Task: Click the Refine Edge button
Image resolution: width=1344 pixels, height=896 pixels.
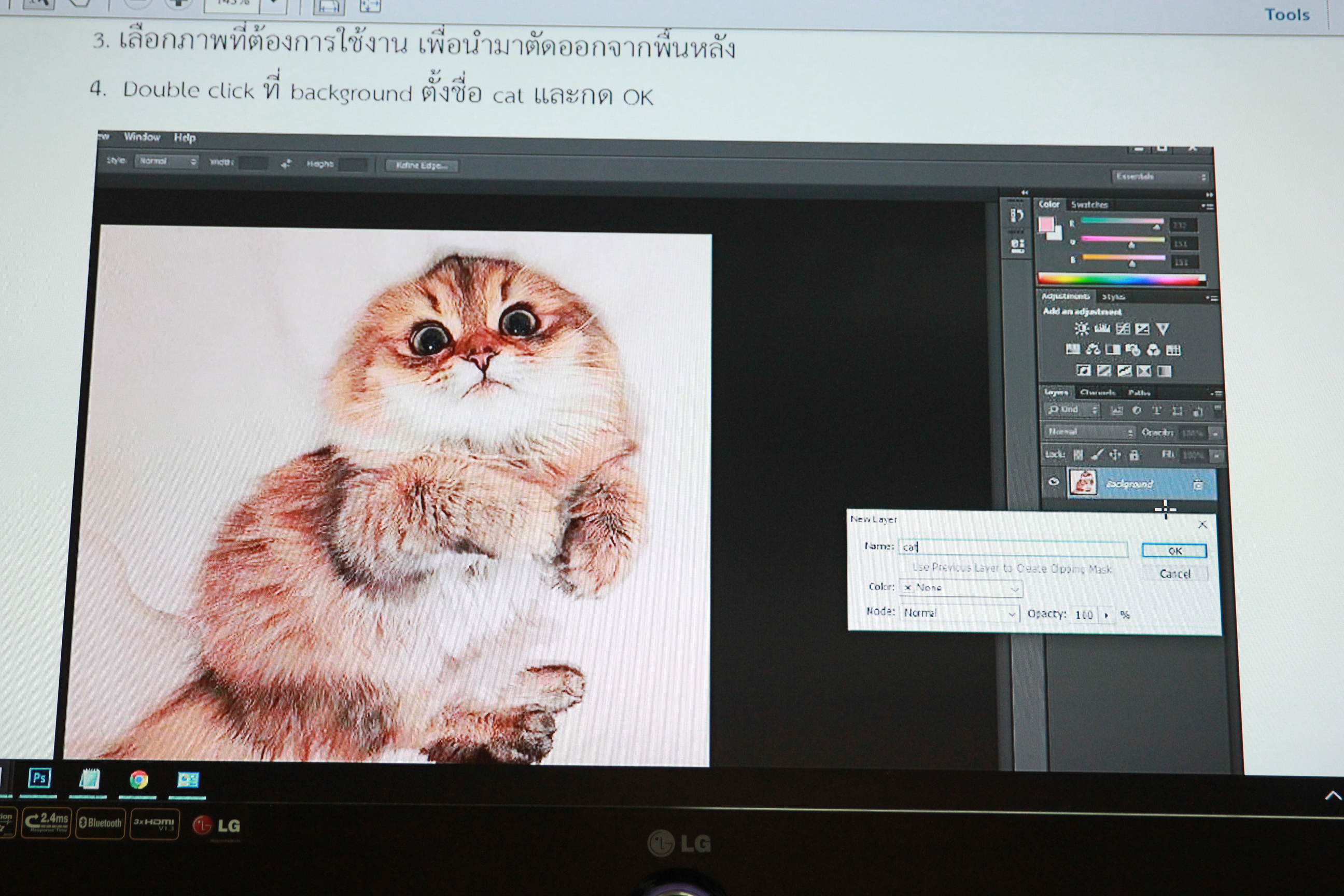Action: [422, 166]
